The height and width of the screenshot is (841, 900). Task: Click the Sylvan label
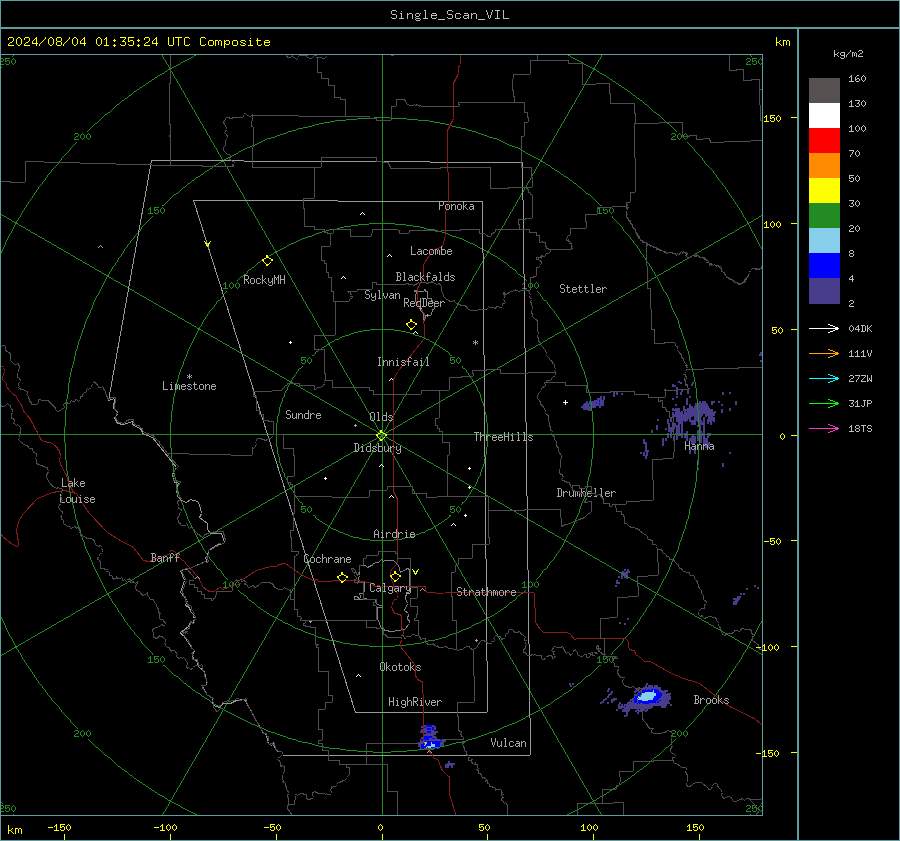point(382,295)
